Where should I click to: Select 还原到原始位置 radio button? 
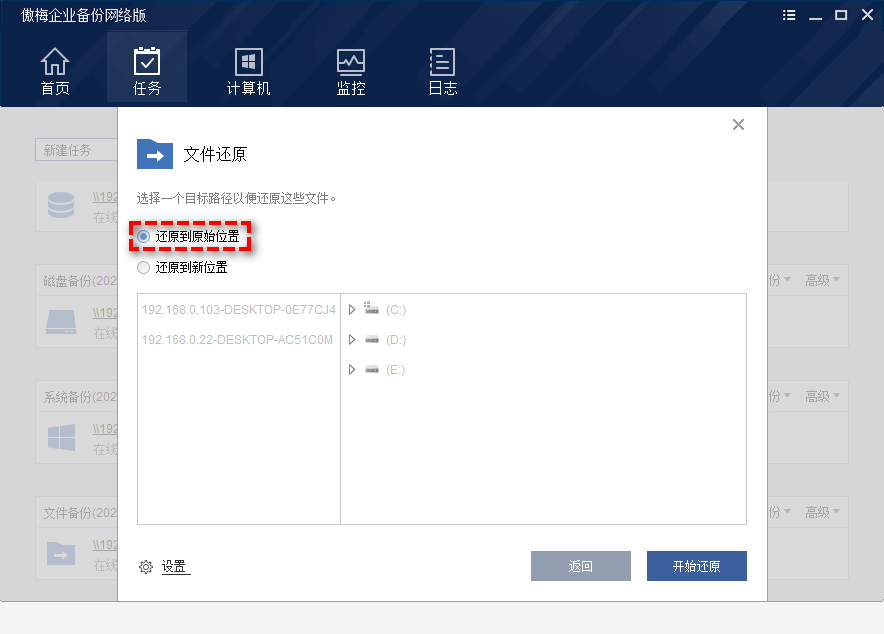point(144,237)
